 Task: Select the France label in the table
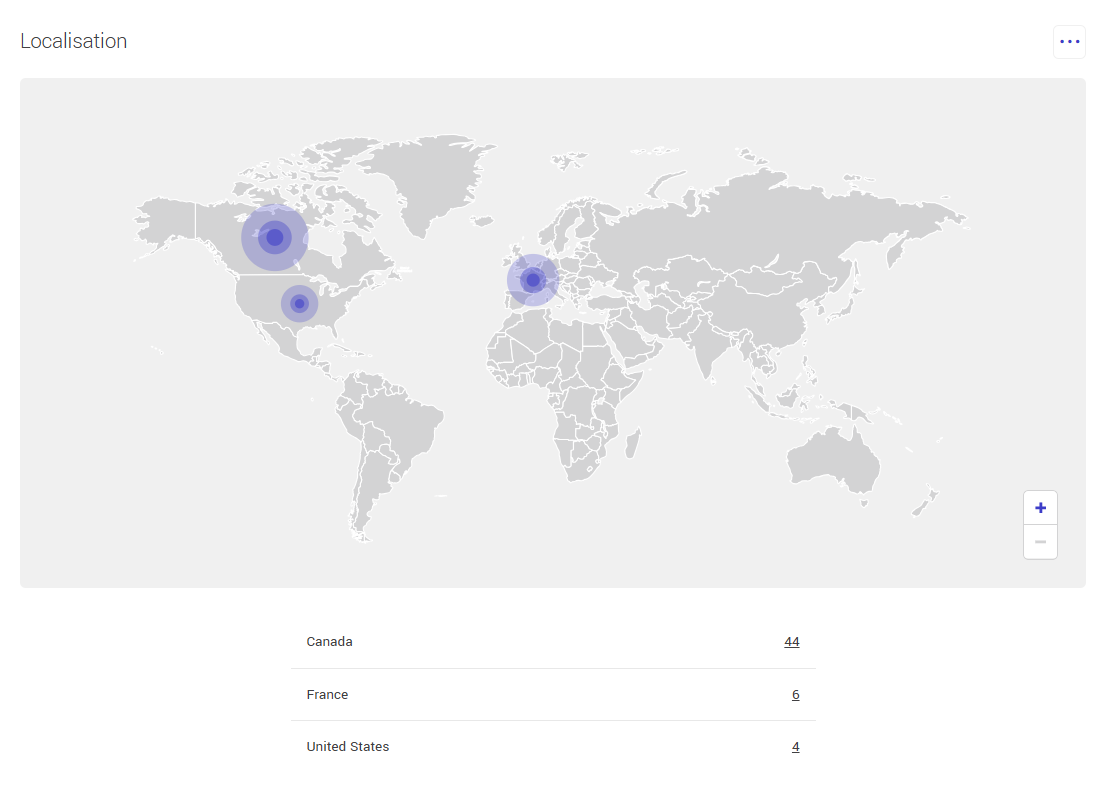coord(327,694)
